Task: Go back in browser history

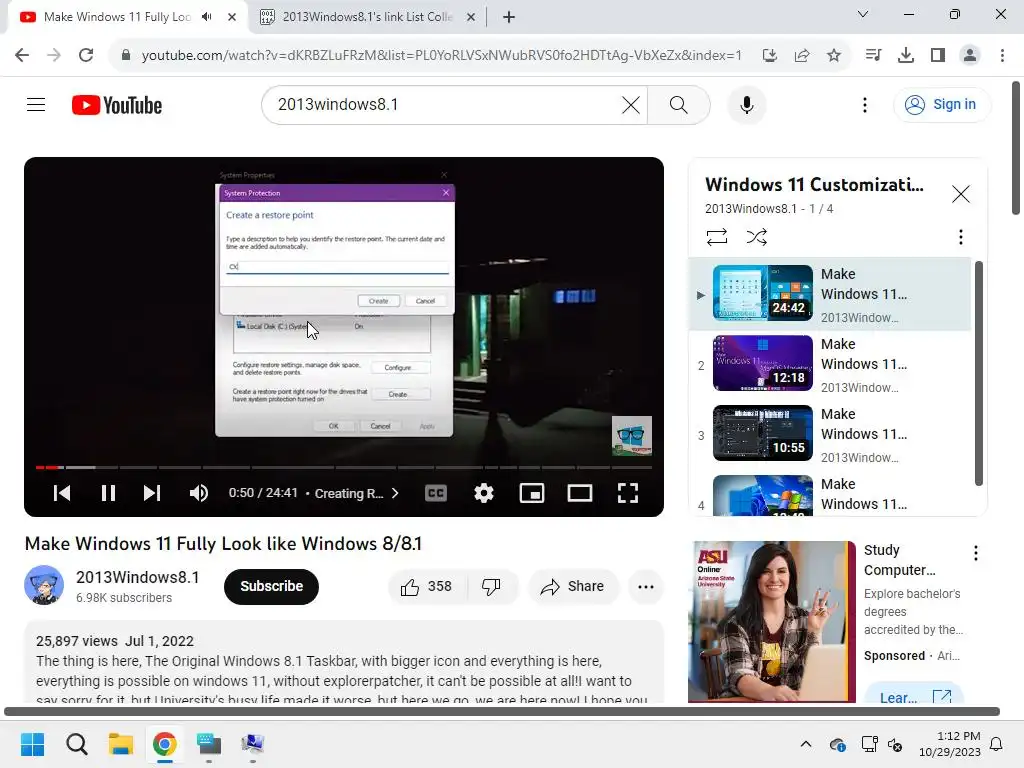Action: click(22, 55)
